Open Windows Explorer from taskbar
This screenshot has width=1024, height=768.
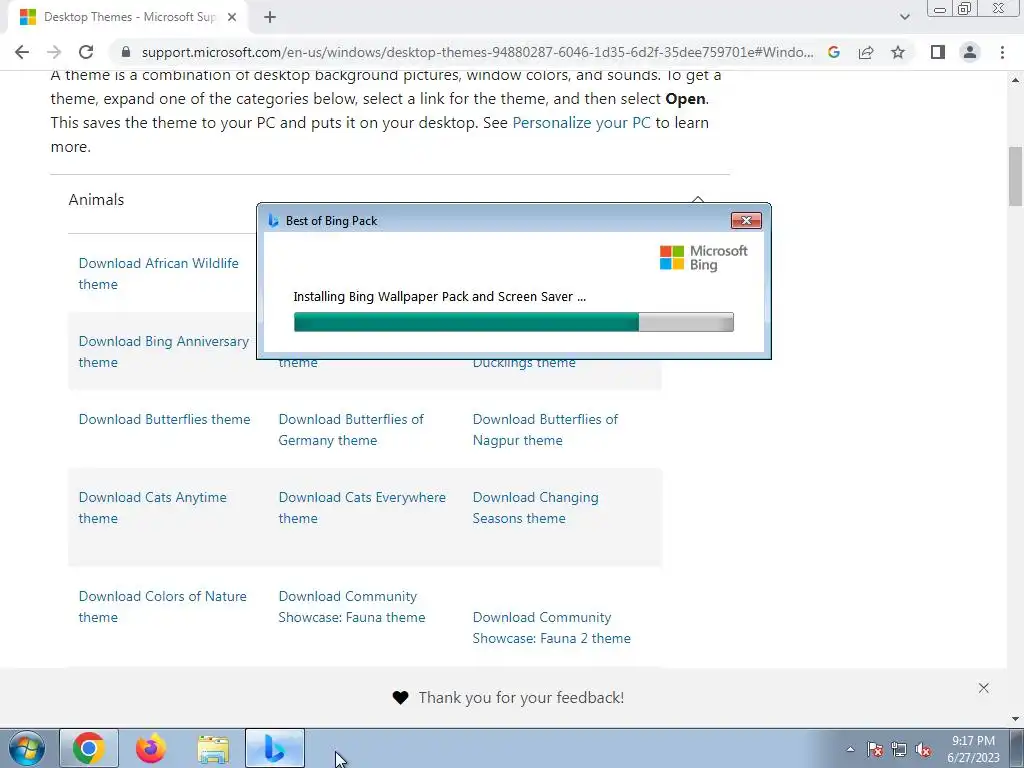(213, 748)
